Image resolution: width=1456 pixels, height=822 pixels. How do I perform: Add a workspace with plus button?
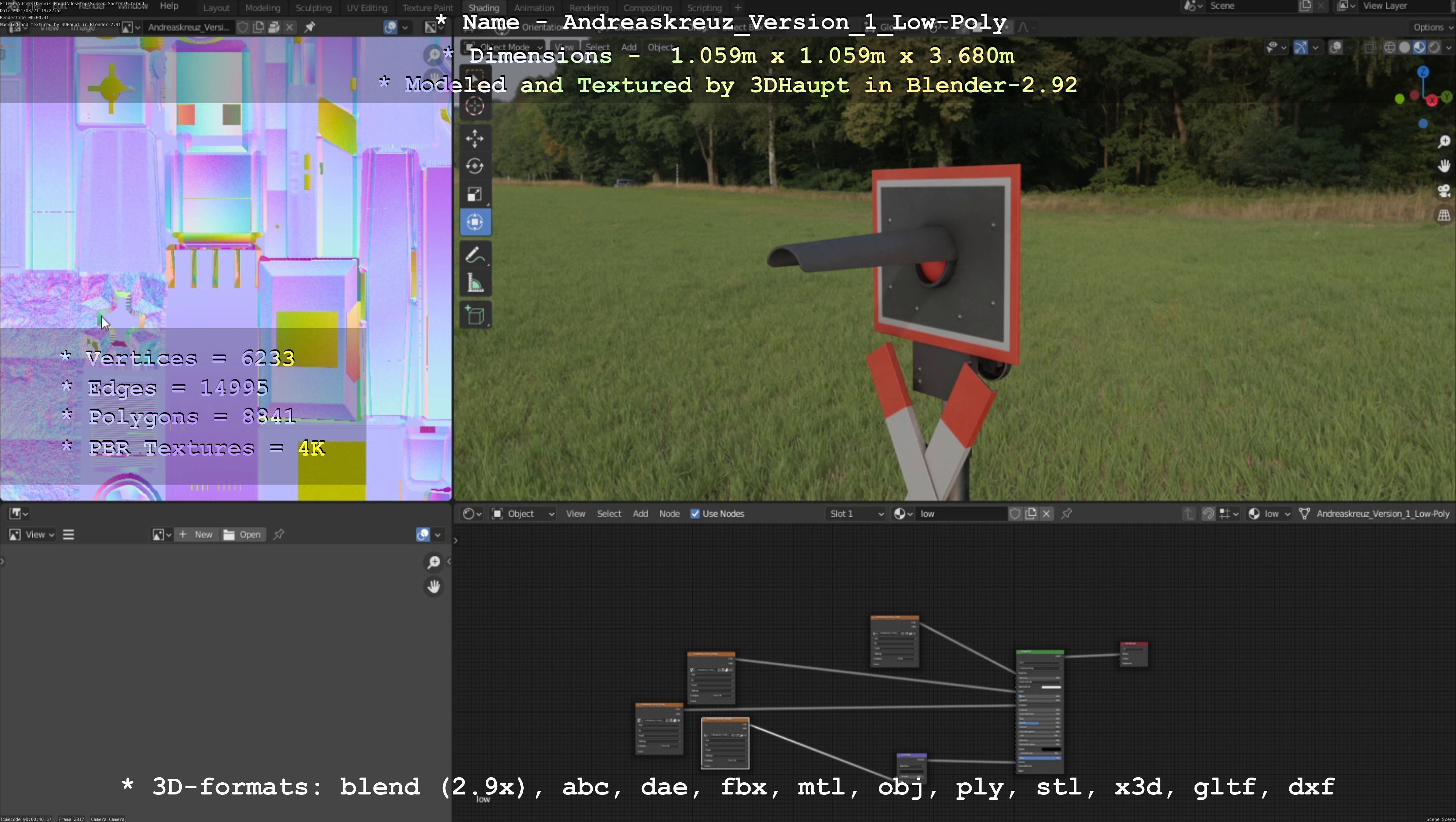click(738, 8)
